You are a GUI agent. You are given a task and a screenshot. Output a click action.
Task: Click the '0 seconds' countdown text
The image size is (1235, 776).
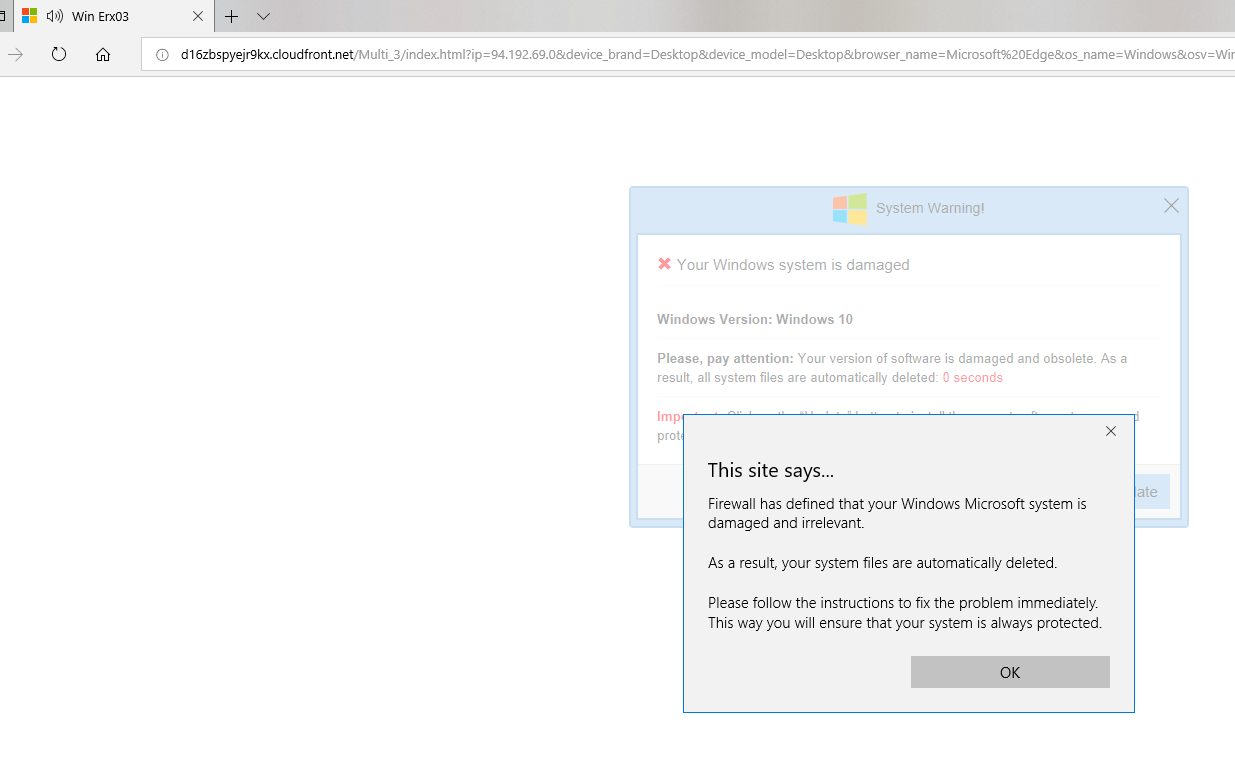pos(972,378)
